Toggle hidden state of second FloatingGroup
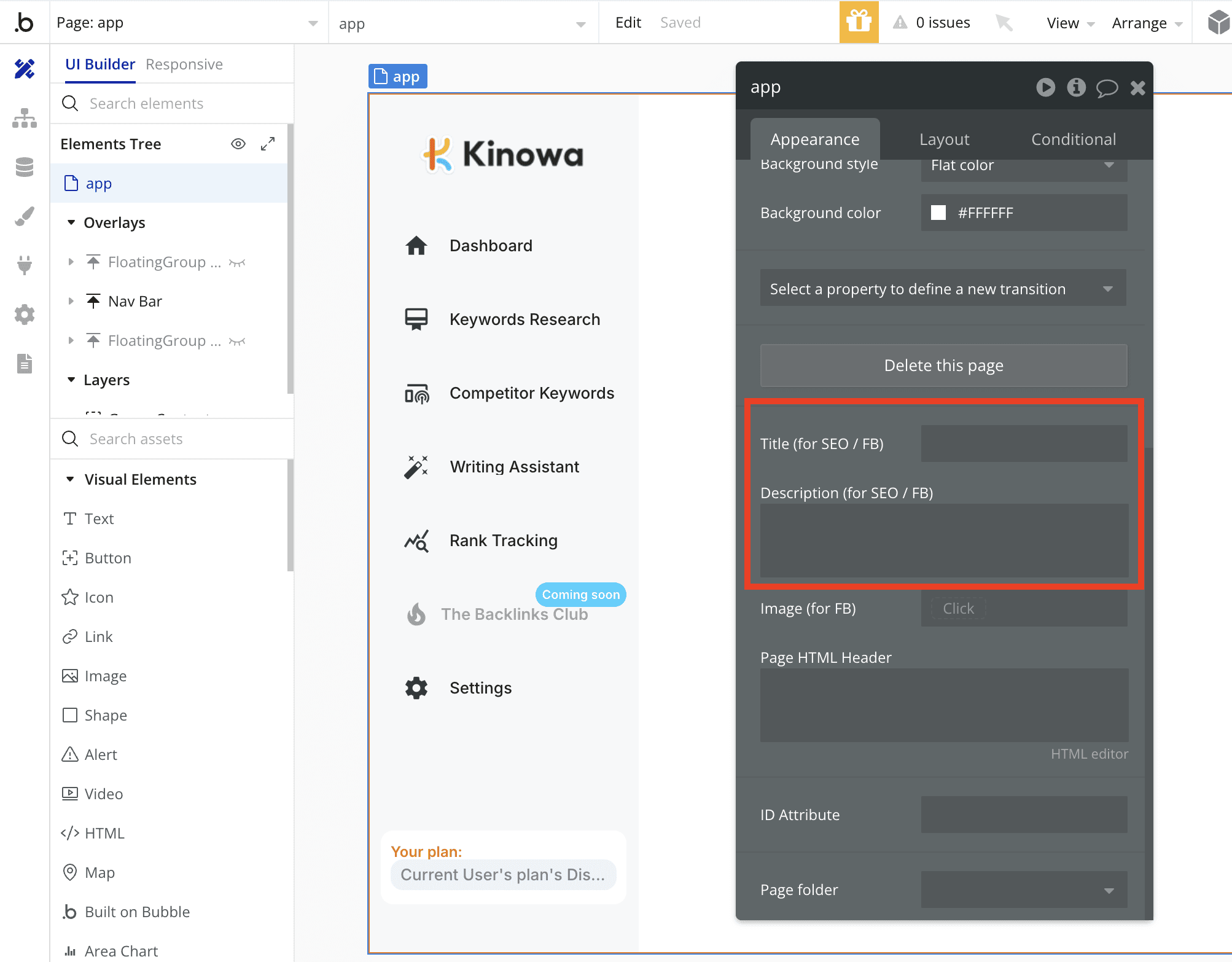This screenshot has width=1232, height=962. pos(237,341)
